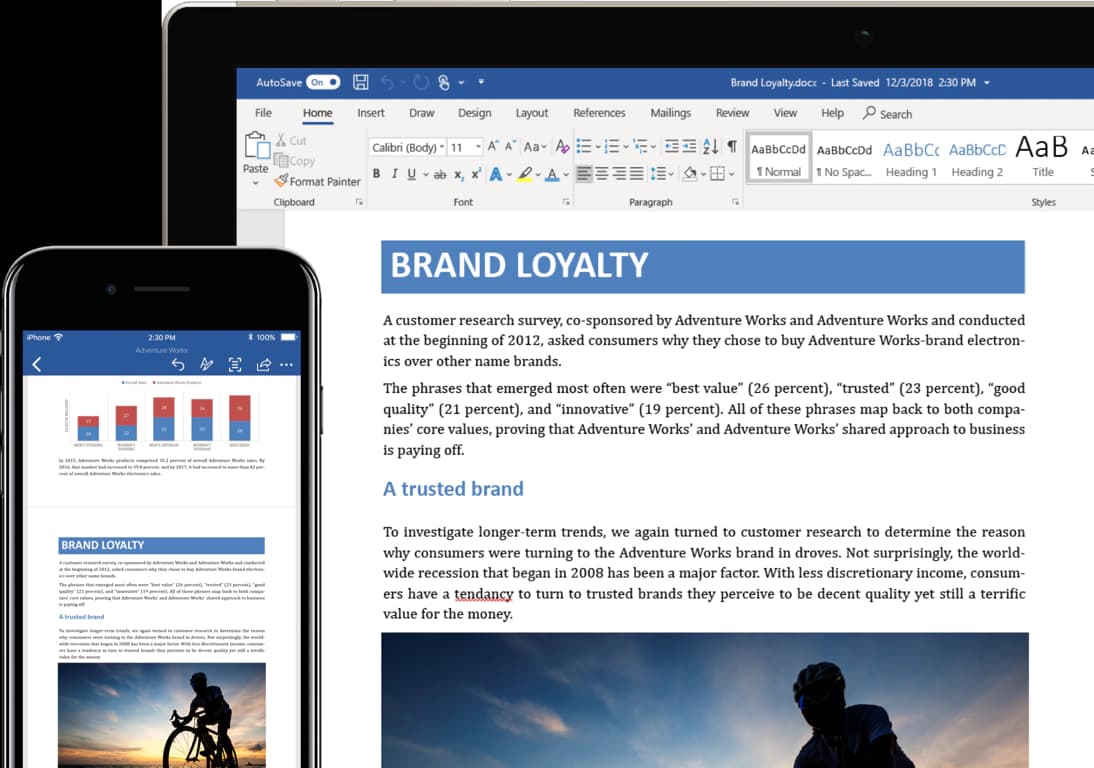Click the Search box in the ribbon
This screenshot has width=1094, height=768.
point(888,114)
